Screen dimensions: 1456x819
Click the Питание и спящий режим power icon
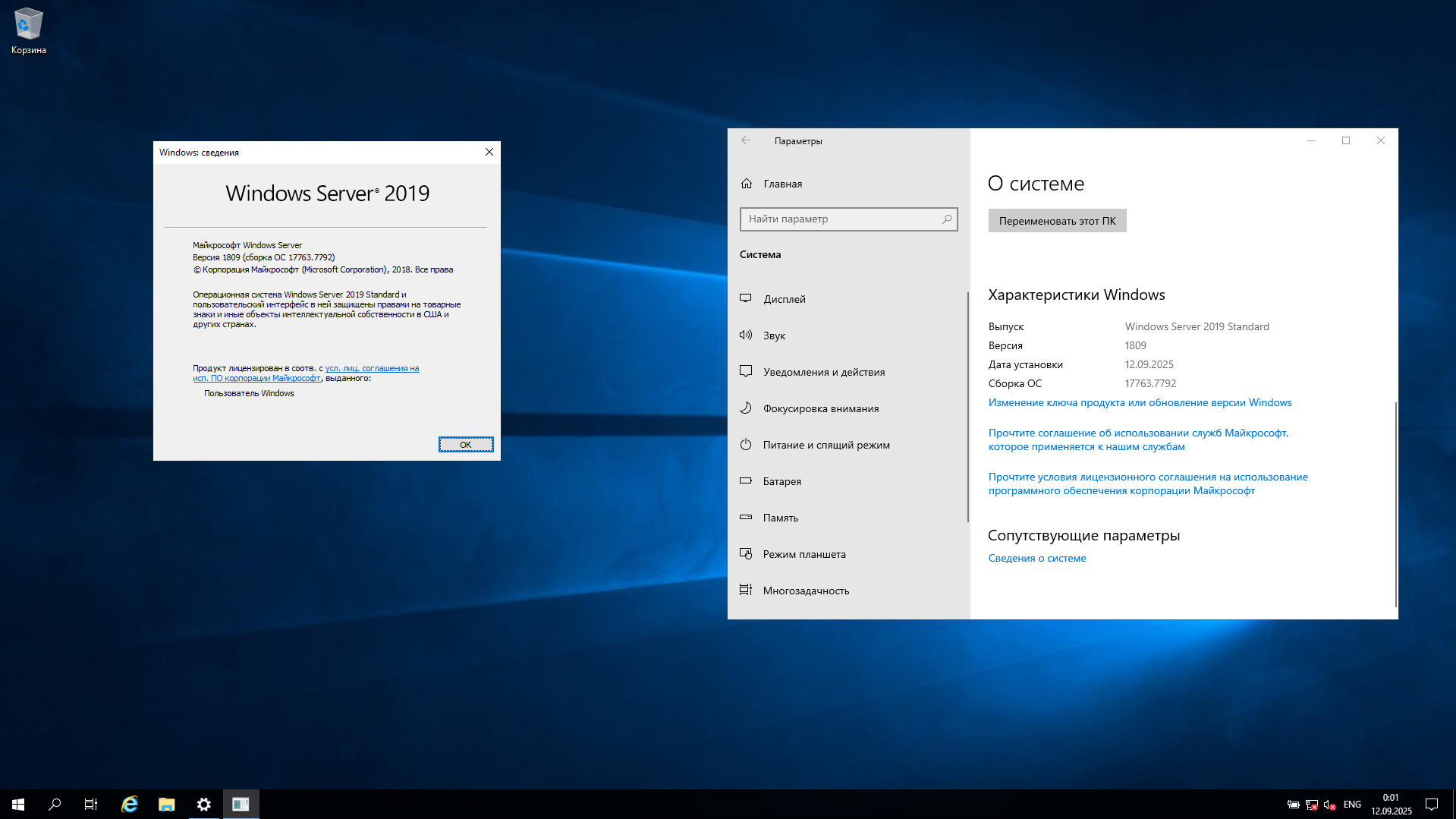pos(746,444)
